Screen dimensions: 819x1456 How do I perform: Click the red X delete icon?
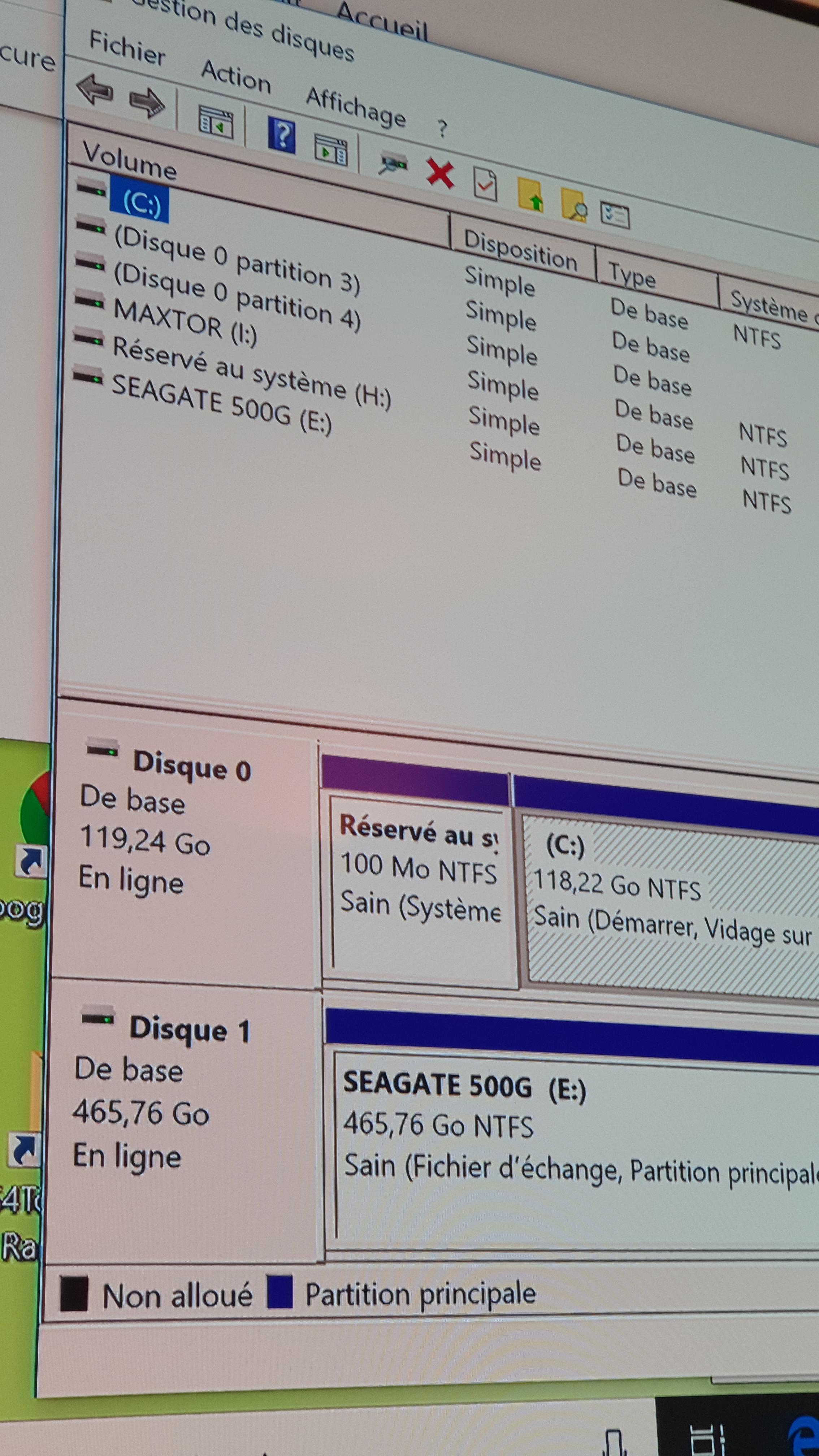440,173
